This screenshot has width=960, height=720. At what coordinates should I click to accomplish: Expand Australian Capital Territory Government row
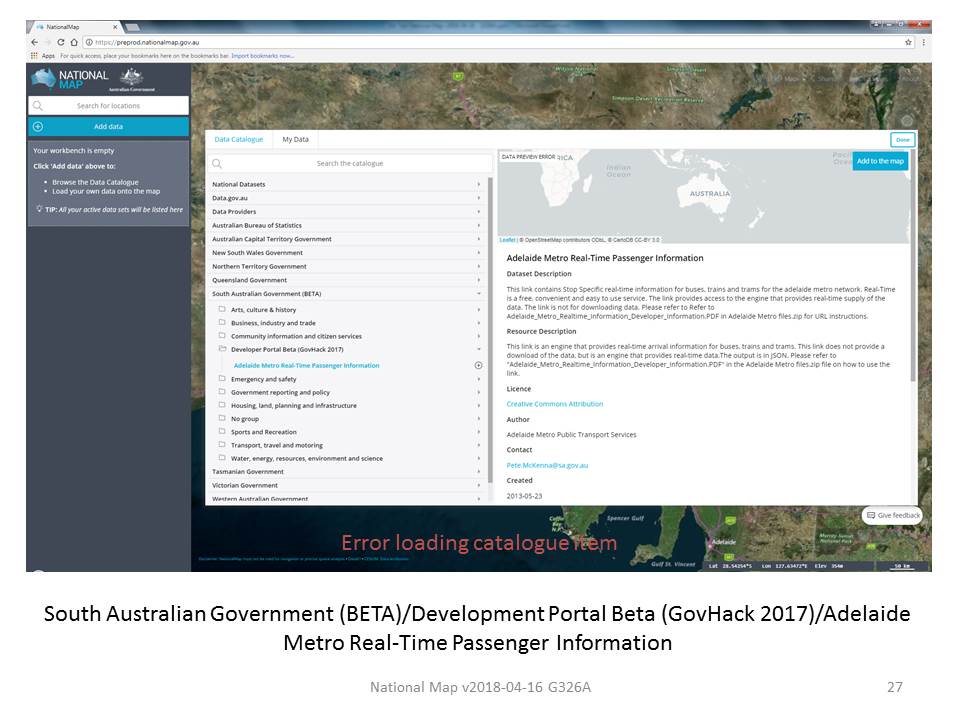coord(347,239)
